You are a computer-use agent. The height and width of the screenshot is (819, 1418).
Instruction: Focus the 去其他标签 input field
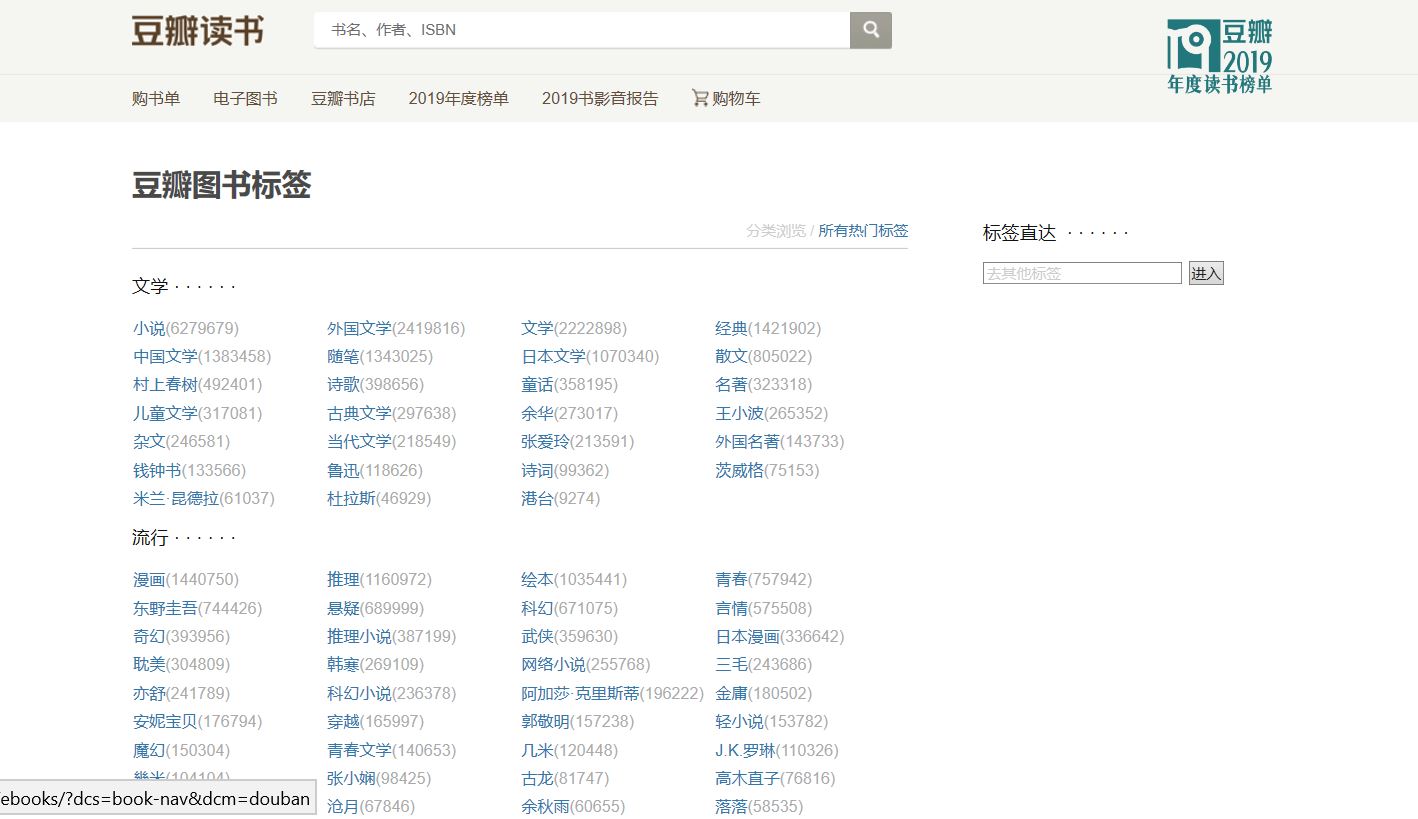1082,273
